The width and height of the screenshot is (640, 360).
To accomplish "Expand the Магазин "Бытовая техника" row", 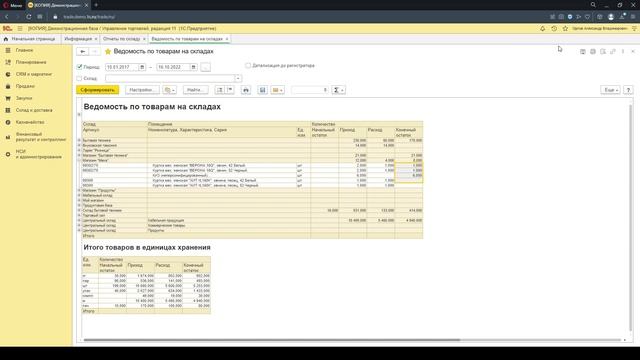I will 79,156.
